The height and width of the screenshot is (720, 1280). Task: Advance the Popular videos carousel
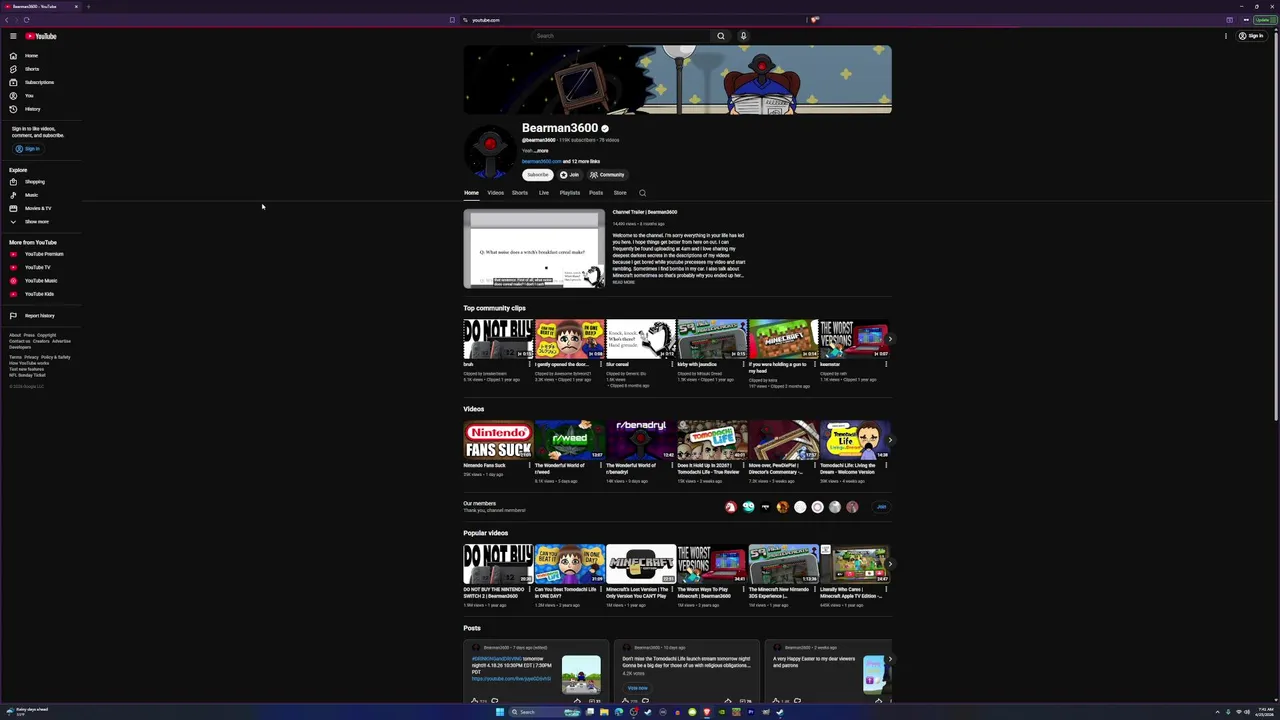tap(890, 564)
